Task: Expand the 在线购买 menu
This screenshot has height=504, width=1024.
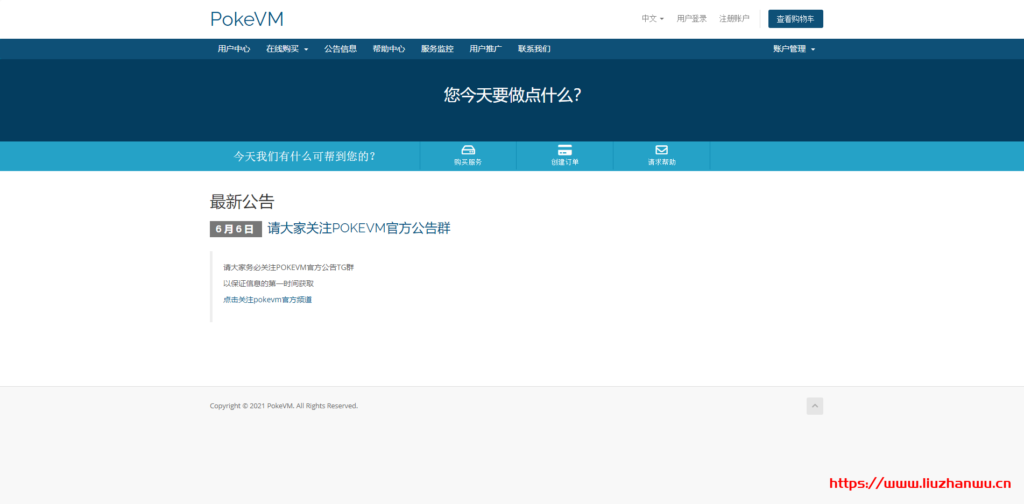Action: tap(287, 49)
